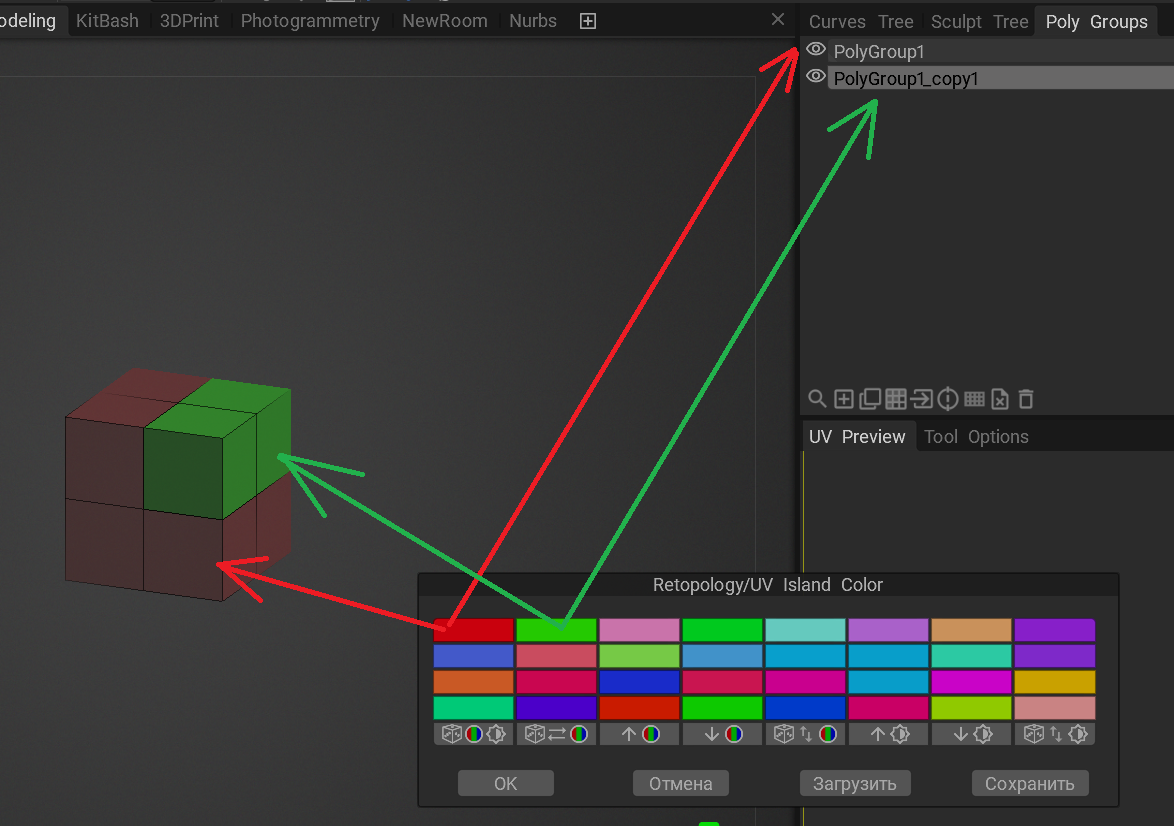
Task: Click the plus icon next to the Nurbs tab
Action: pyautogui.click(x=587, y=20)
